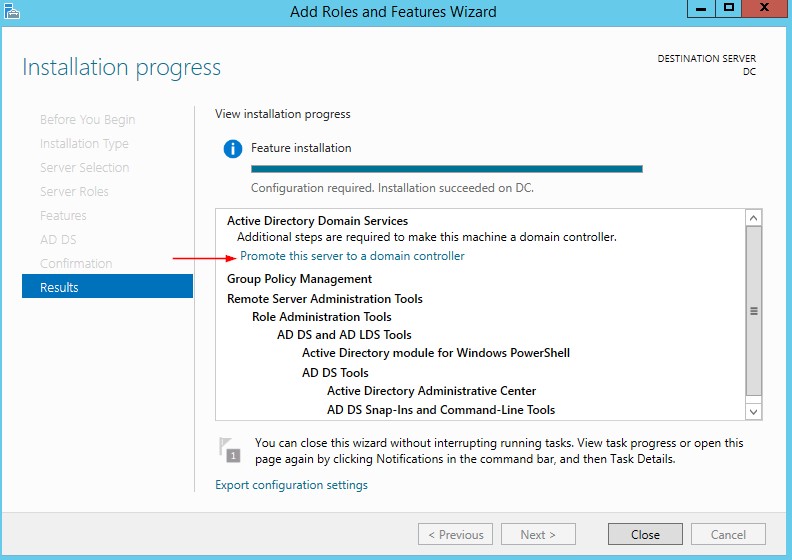The width and height of the screenshot is (792, 560).
Task: Promote this server to a domain controller
Action: [352, 256]
